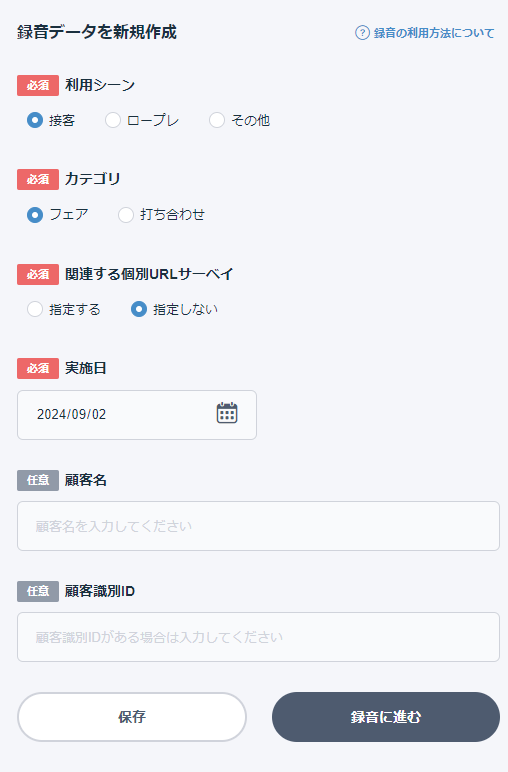Viewport: 508px width, 772px height.
Task: Click the 任意 badge beside 顧客識別ID
Action: click(38, 591)
